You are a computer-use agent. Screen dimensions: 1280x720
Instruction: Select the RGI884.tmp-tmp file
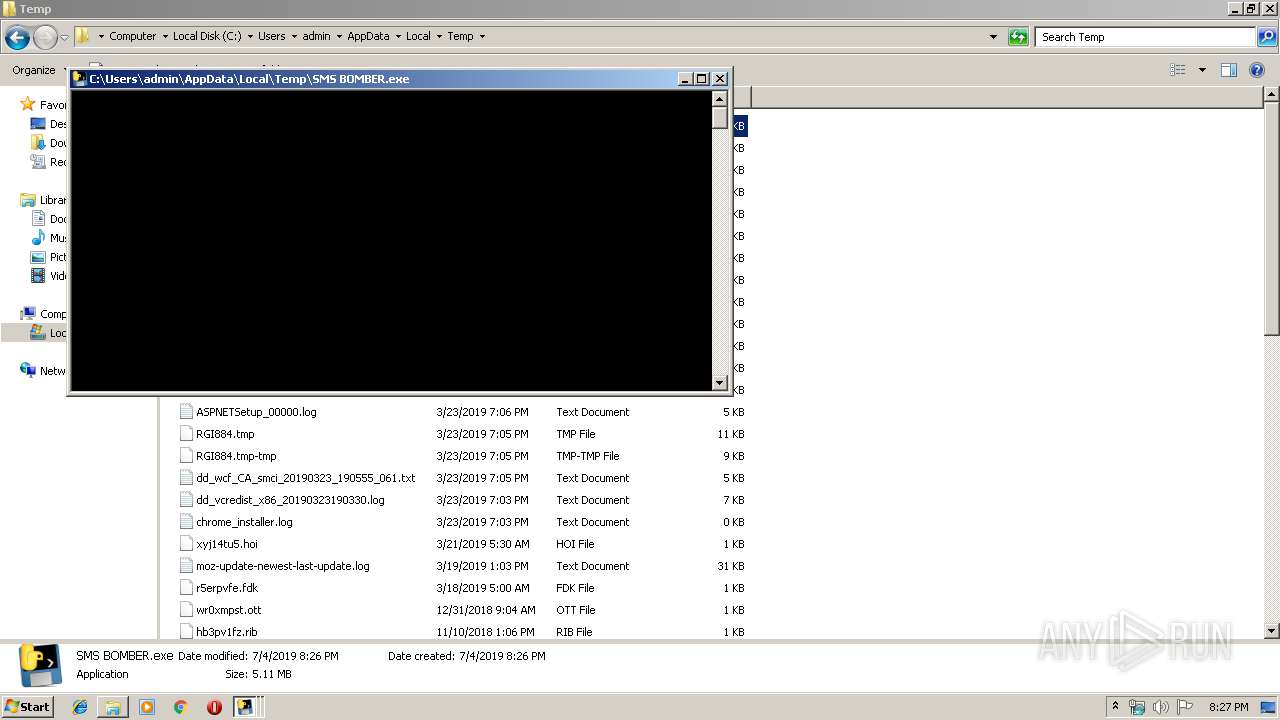pos(236,456)
